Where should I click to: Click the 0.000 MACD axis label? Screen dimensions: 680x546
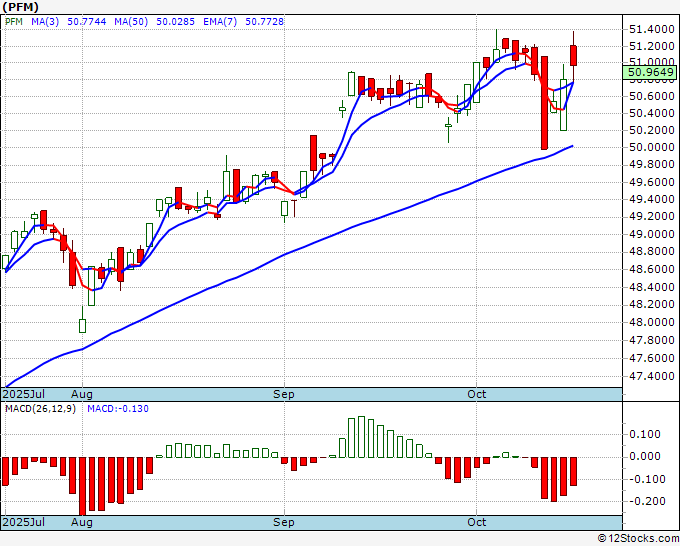pyautogui.click(x=644, y=456)
